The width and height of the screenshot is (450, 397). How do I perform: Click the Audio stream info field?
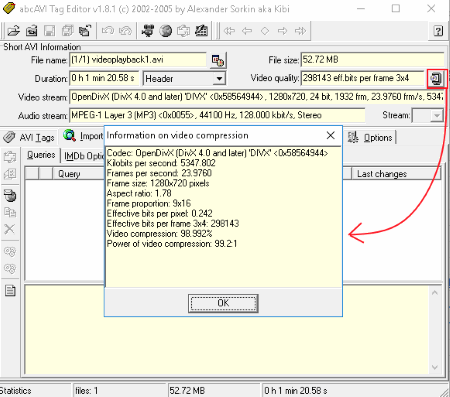point(217,115)
